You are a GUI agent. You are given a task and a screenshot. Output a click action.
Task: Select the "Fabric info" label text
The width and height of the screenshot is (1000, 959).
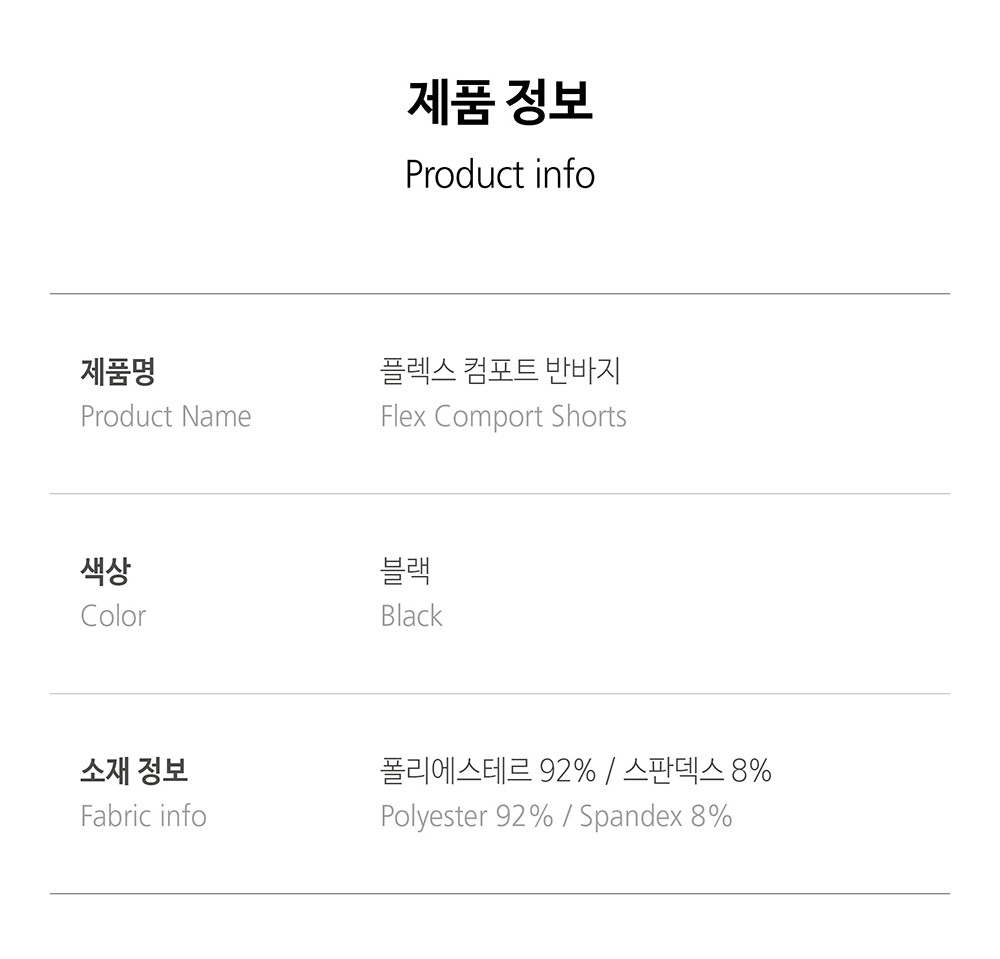click(143, 816)
